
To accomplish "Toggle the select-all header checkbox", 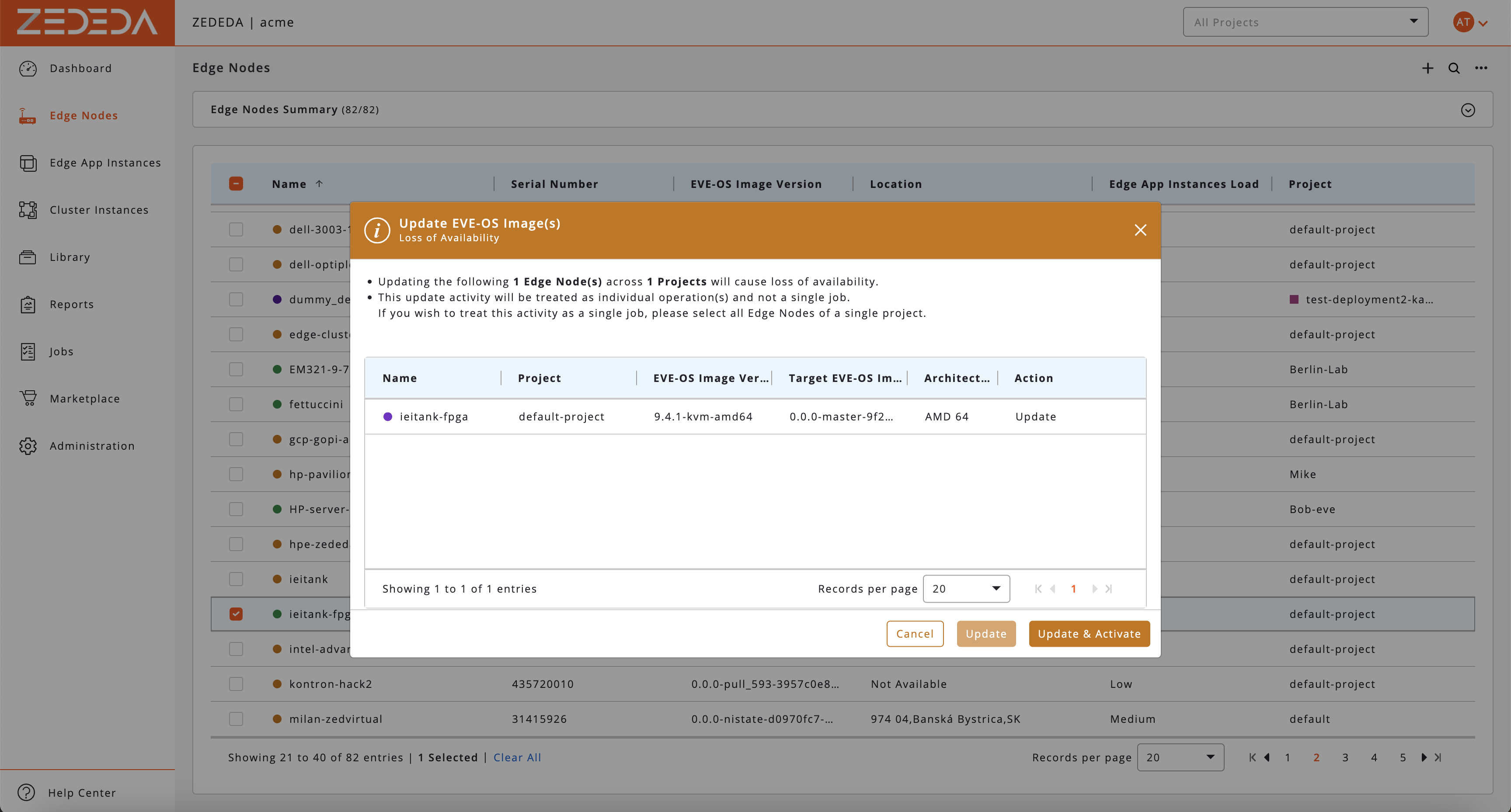I will pos(236,184).
